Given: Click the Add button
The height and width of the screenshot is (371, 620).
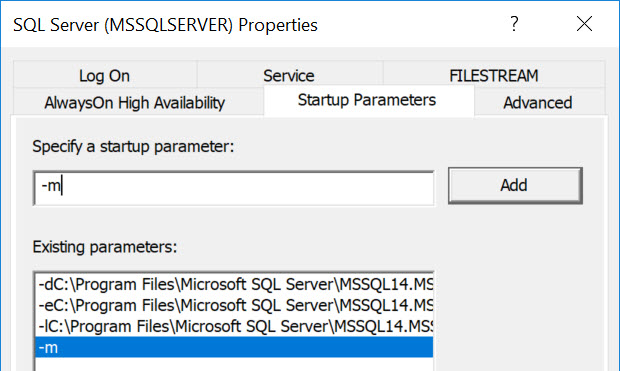Looking at the screenshot, I should click(515, 186).
